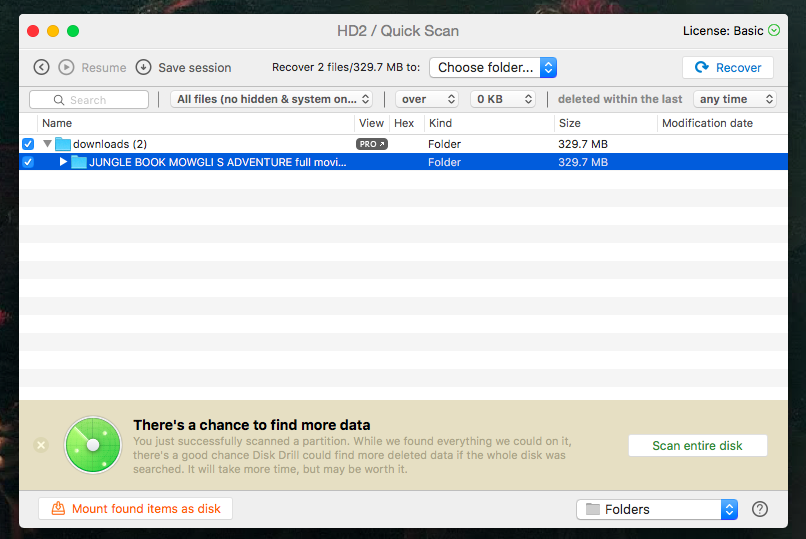Open the Choose folder dropdown
This screenshot has width=806, height=539.
(x=493, y=67)
